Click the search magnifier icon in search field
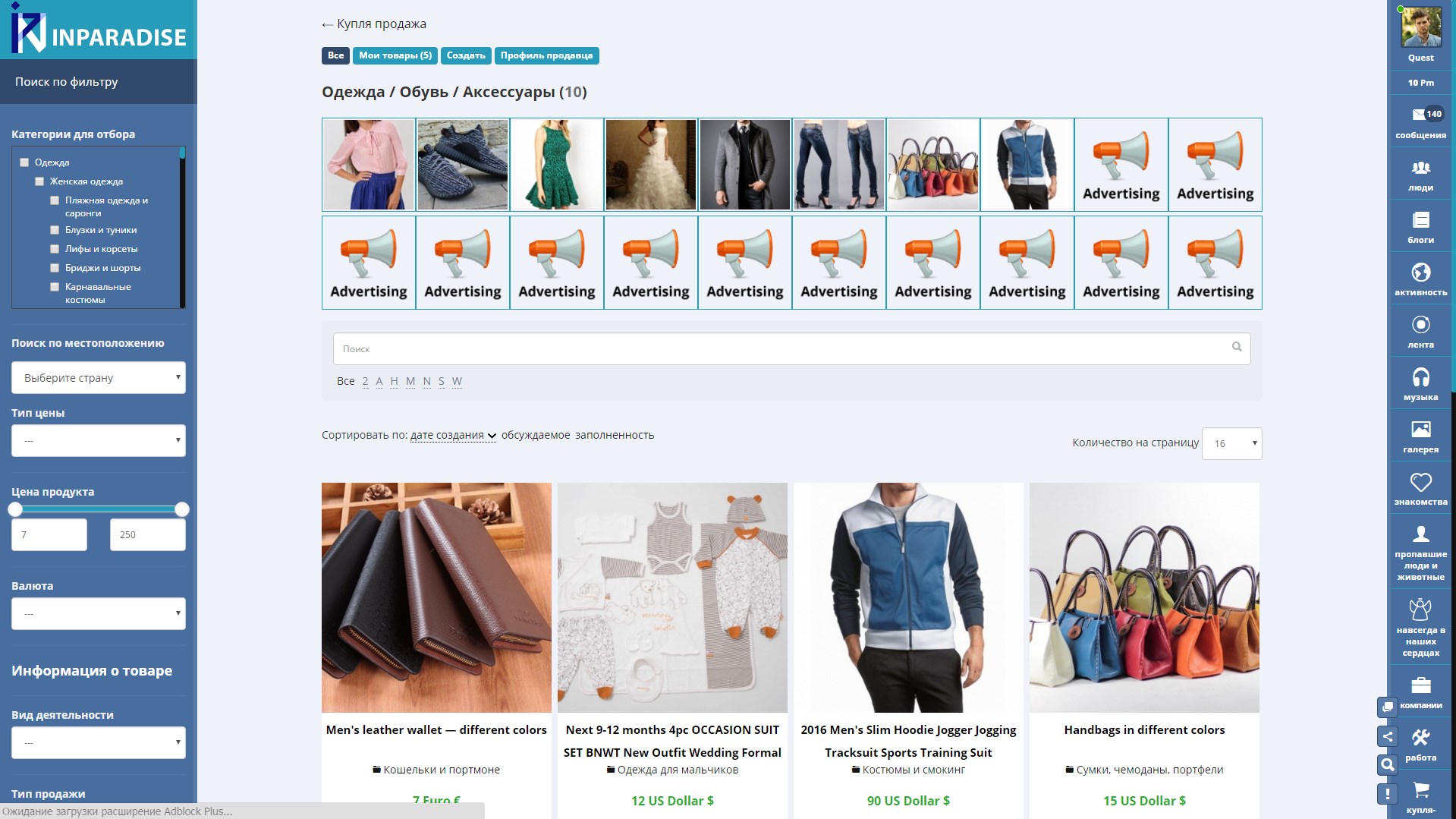Viewport: 1456px width, 819px height. pyautogui.click(x=1236, y=347)
